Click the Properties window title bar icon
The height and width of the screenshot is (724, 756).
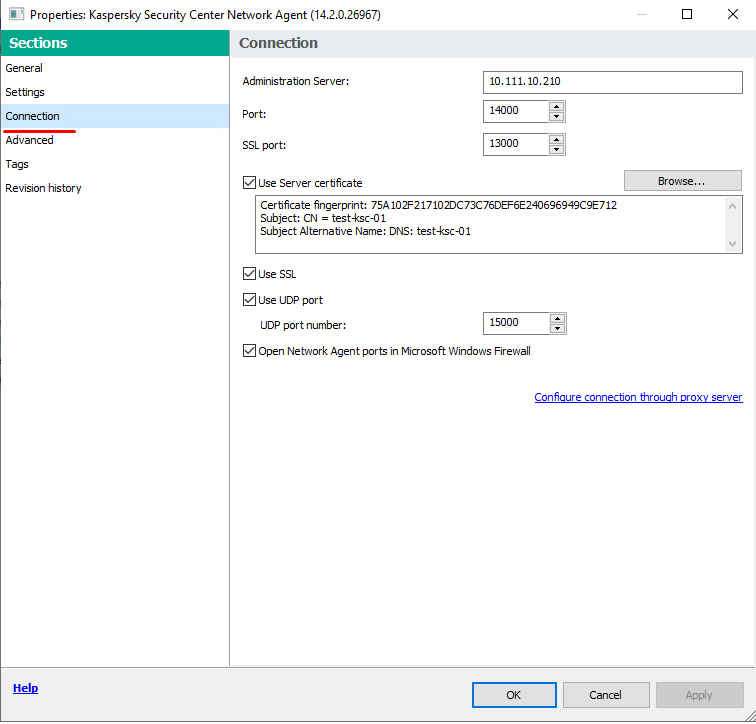(15, 15)
